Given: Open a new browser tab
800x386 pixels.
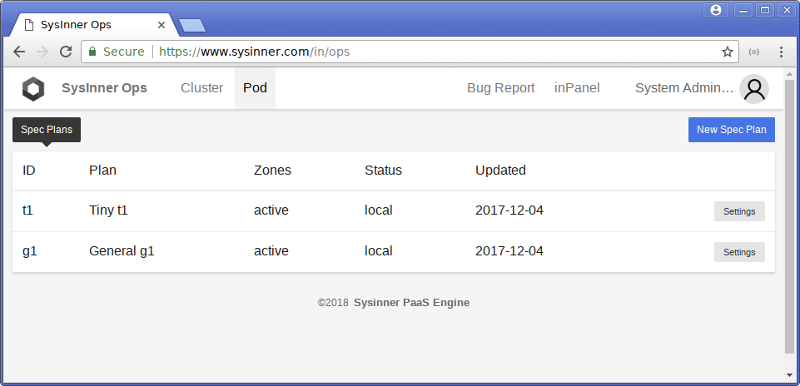Looking at the screenshot, I should pos(192,25).
